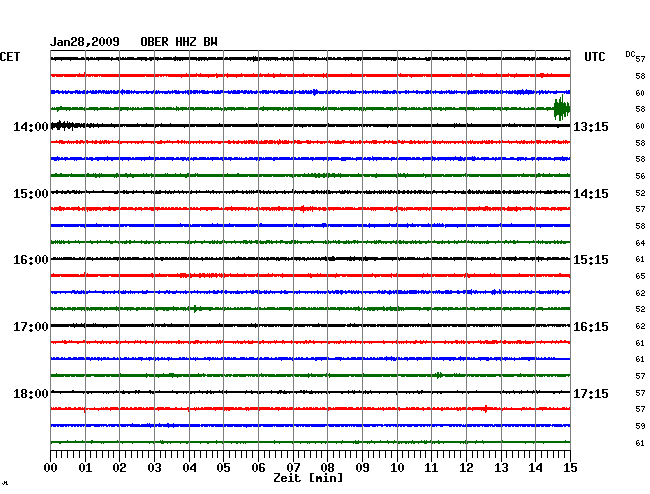Click the 14:00 CET time label
Screen dimensions: 650x494
point(30,126)
